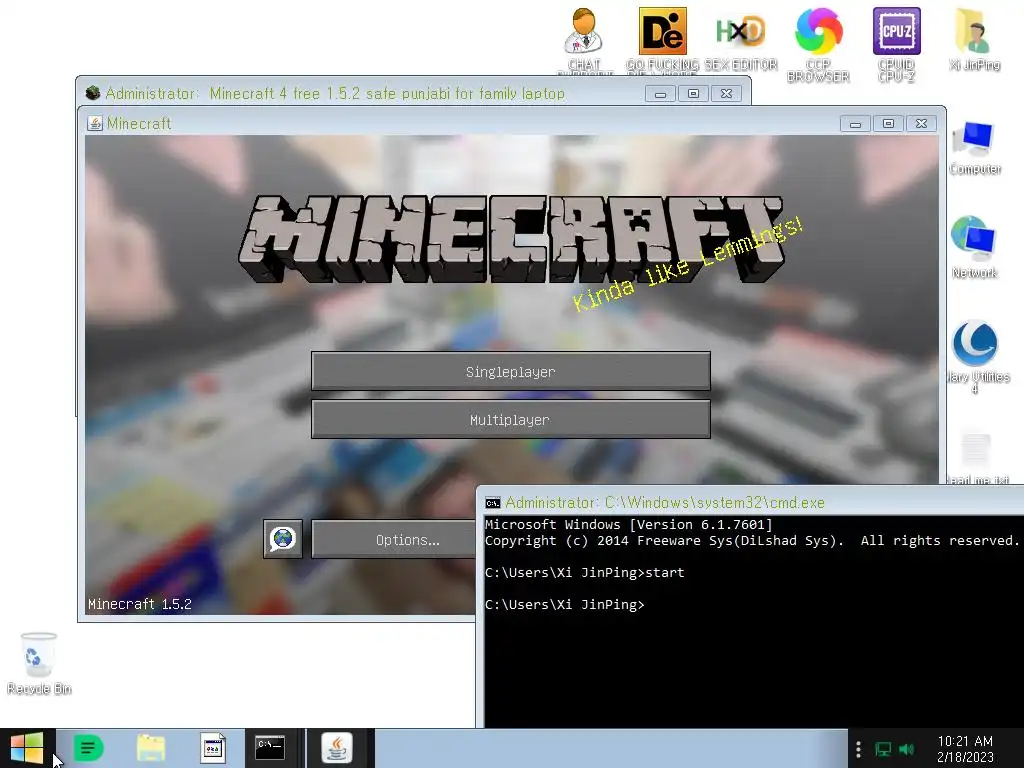Click the cmd.exe window title bar
Screen dimensions: 1024x768
[751, 502]
